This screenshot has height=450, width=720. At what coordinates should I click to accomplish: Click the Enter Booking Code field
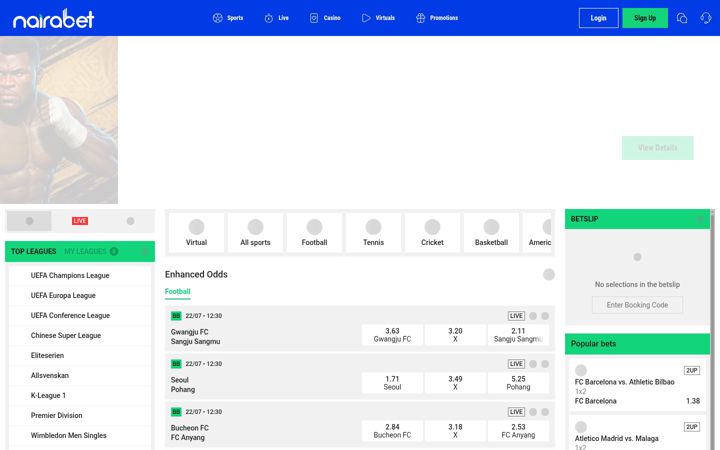point(637,305)
